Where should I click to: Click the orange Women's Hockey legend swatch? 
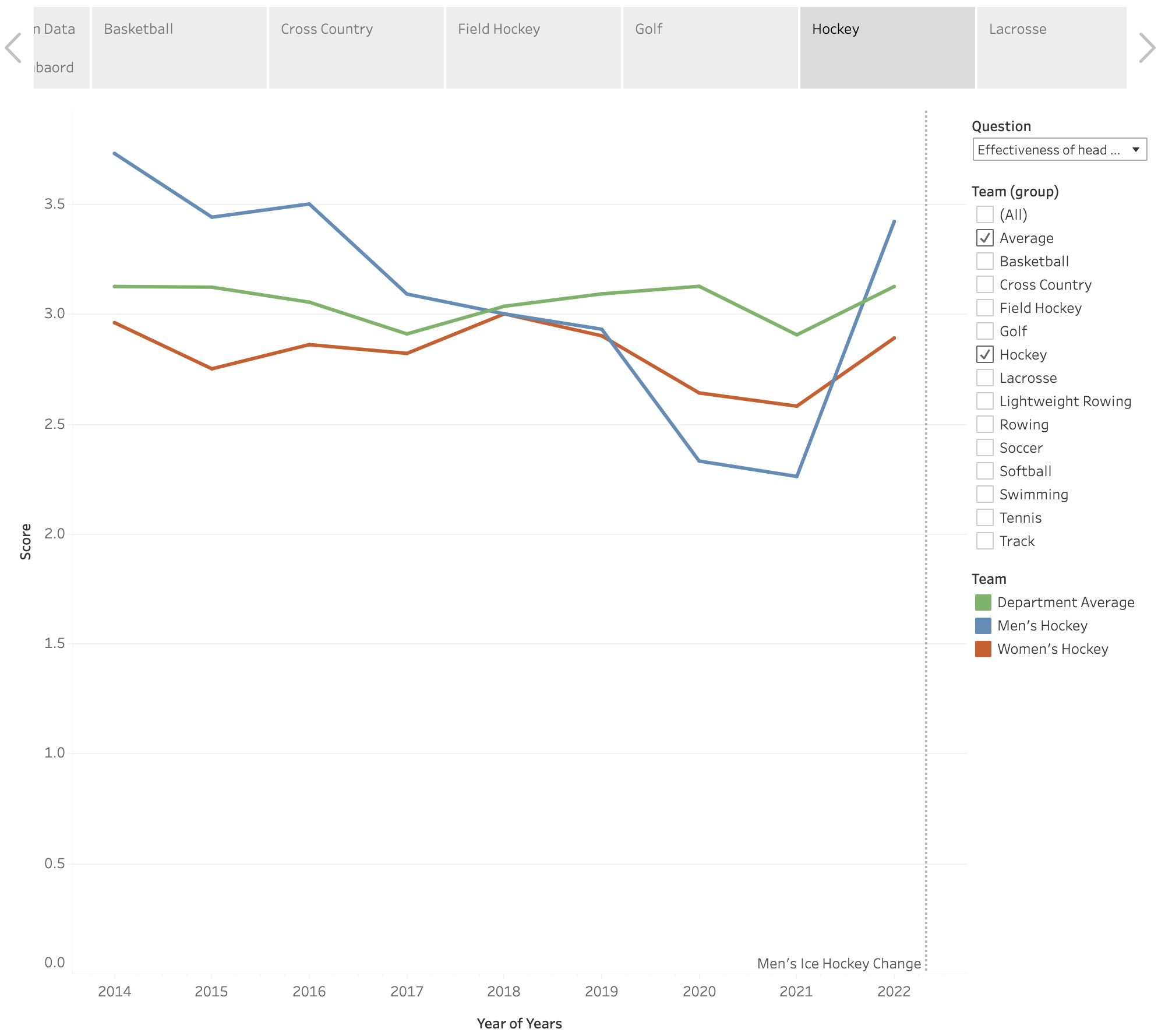pyautogui.click(x=983, y=649)
